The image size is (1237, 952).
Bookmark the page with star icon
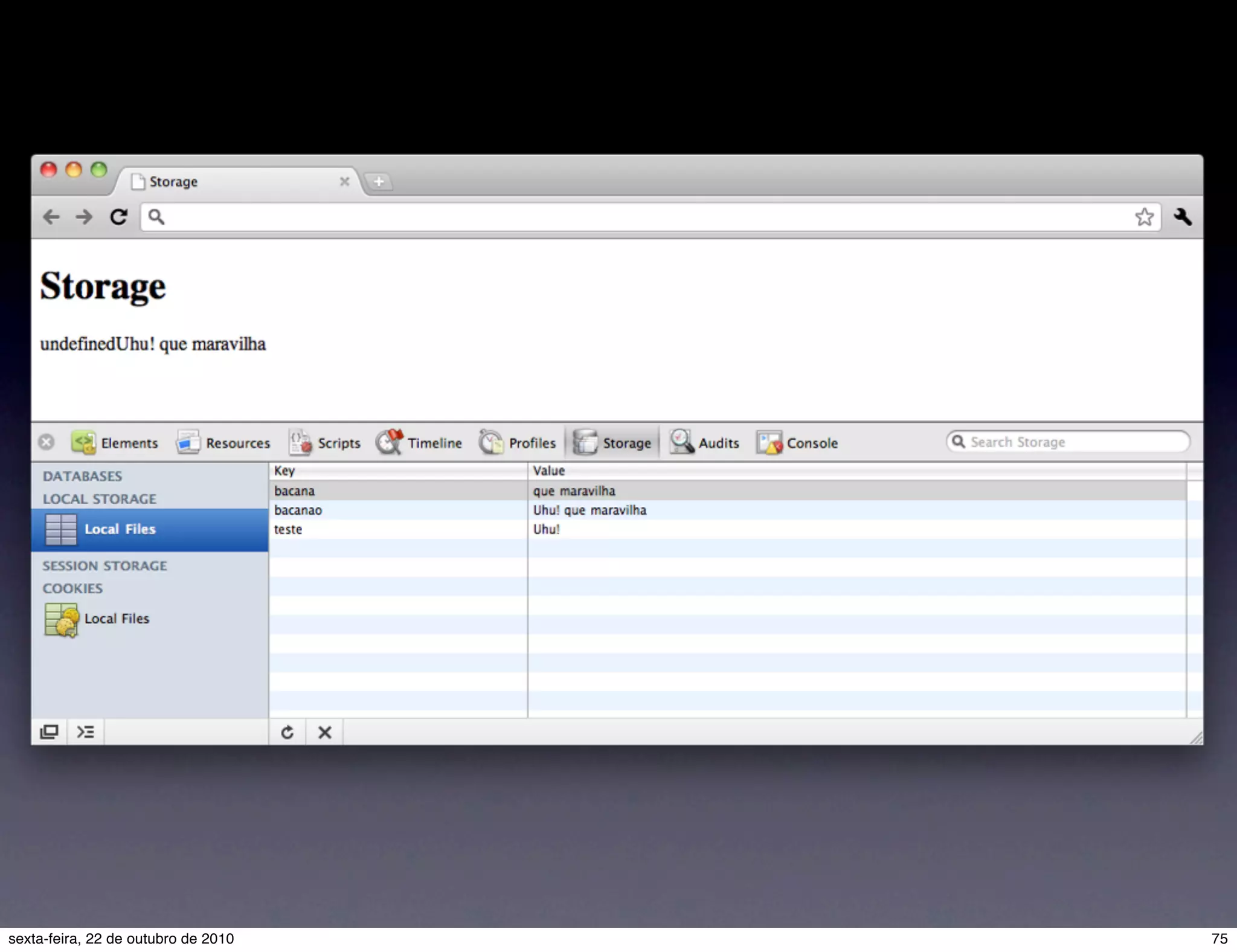point(1144,217)
